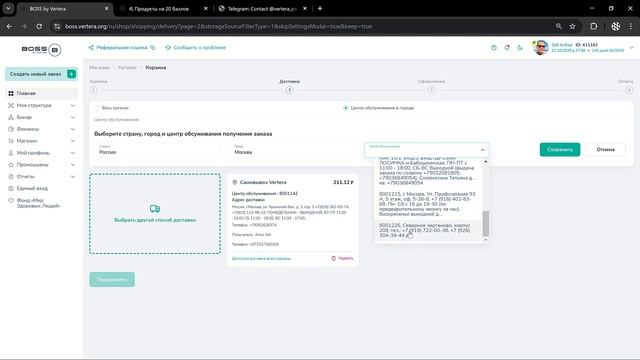Viewport: 640px width, 360px height.
Task: Select dropdown option ЛОСИНКА м.Бабушкинская
Action: [427, 173]
